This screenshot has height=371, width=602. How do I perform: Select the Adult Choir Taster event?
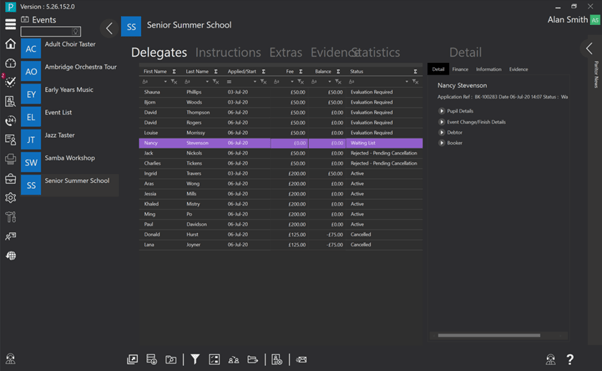70,48
